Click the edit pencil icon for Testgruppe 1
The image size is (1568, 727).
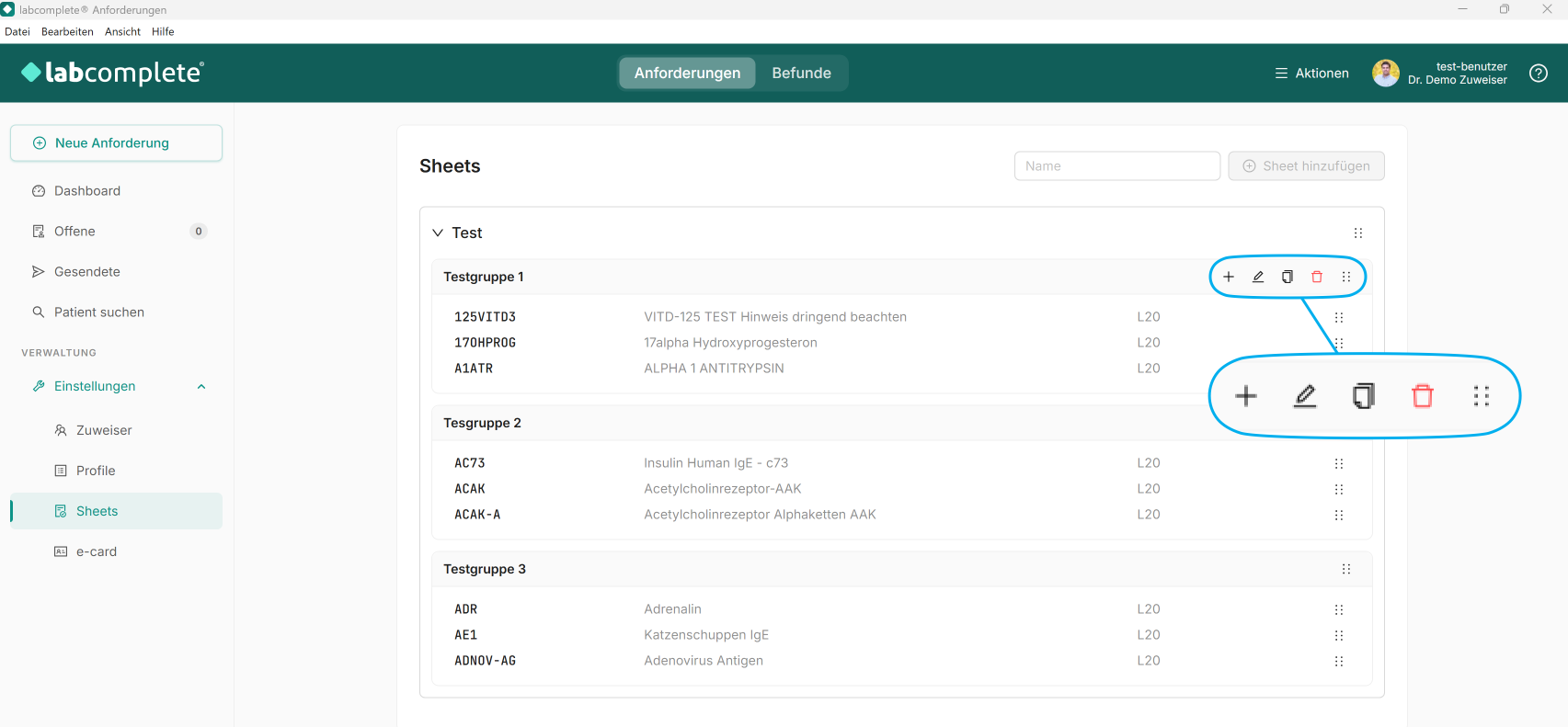[x=1258, y=277]
